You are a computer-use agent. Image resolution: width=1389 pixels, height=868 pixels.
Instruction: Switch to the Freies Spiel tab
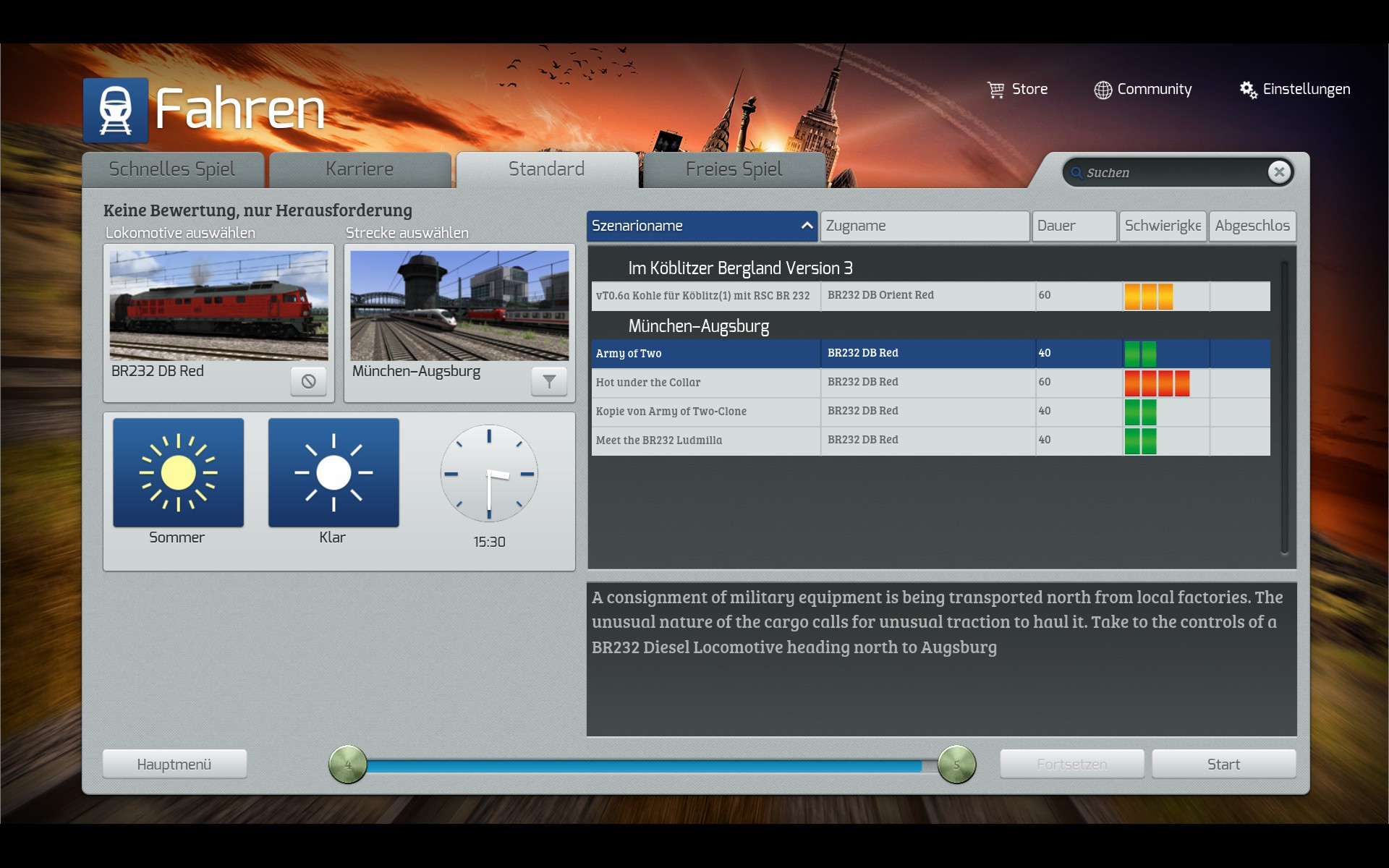coord(734,169)
